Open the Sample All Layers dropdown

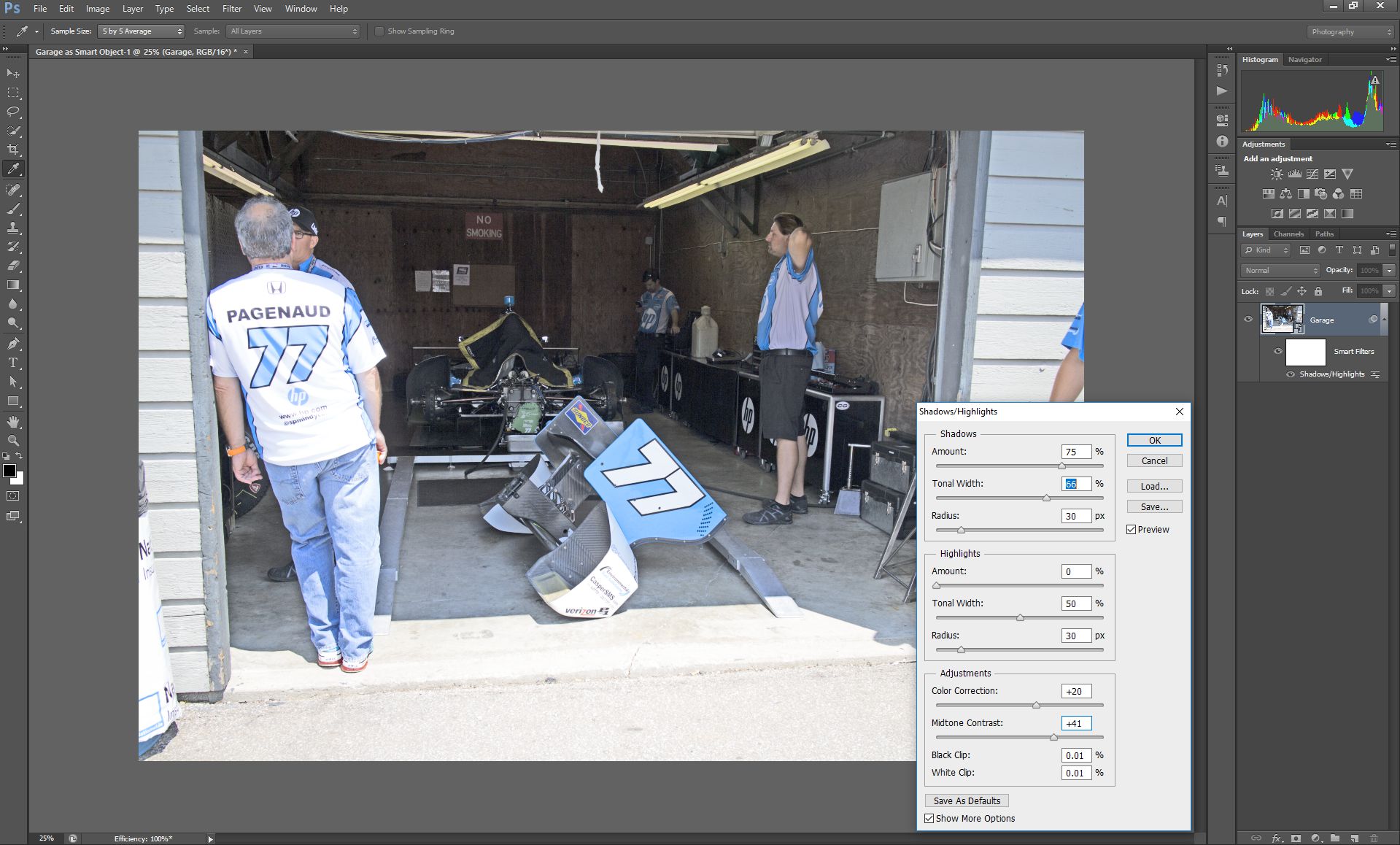tap(293, 31)
